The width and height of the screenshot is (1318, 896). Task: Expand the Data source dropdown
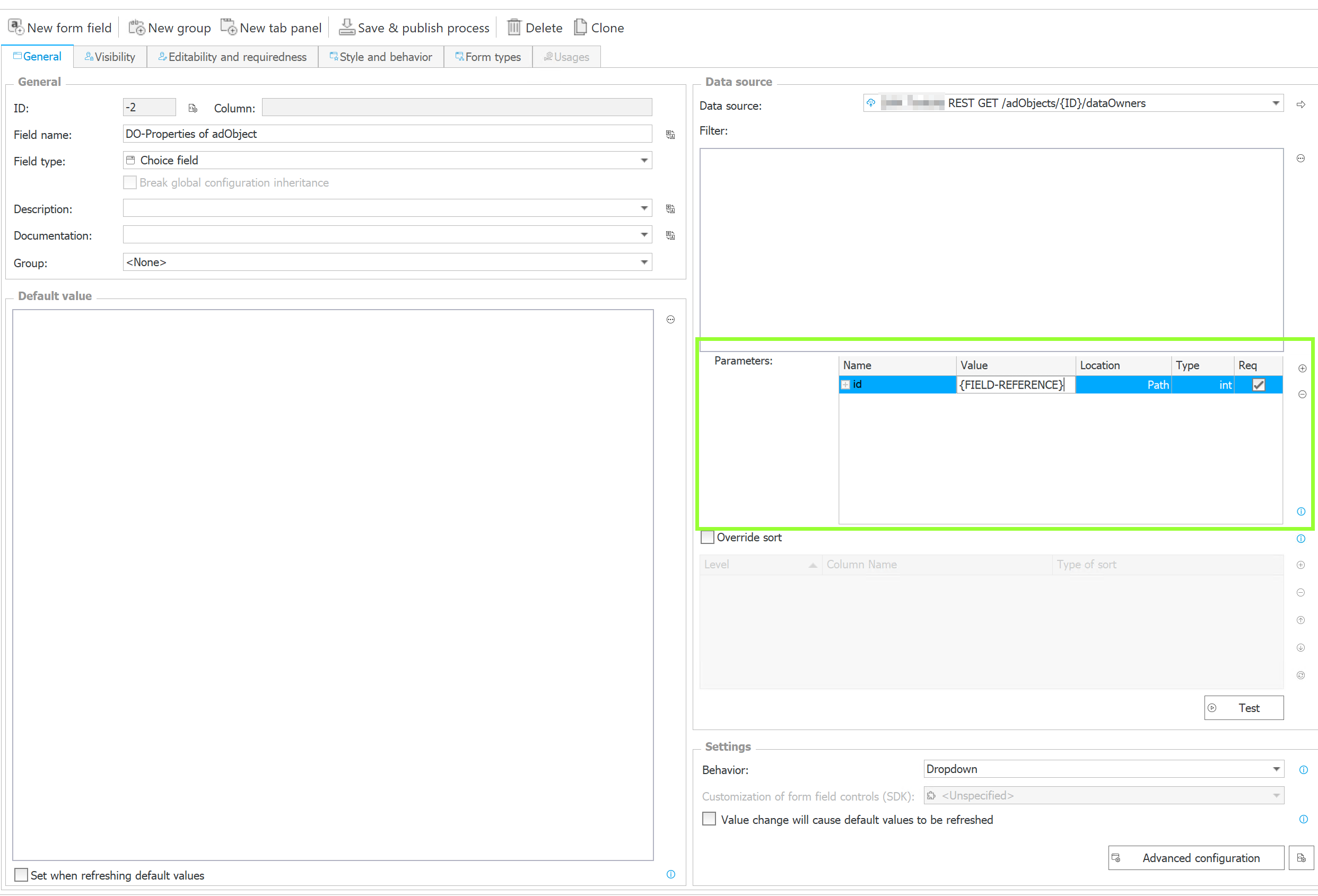(1276, 103)
